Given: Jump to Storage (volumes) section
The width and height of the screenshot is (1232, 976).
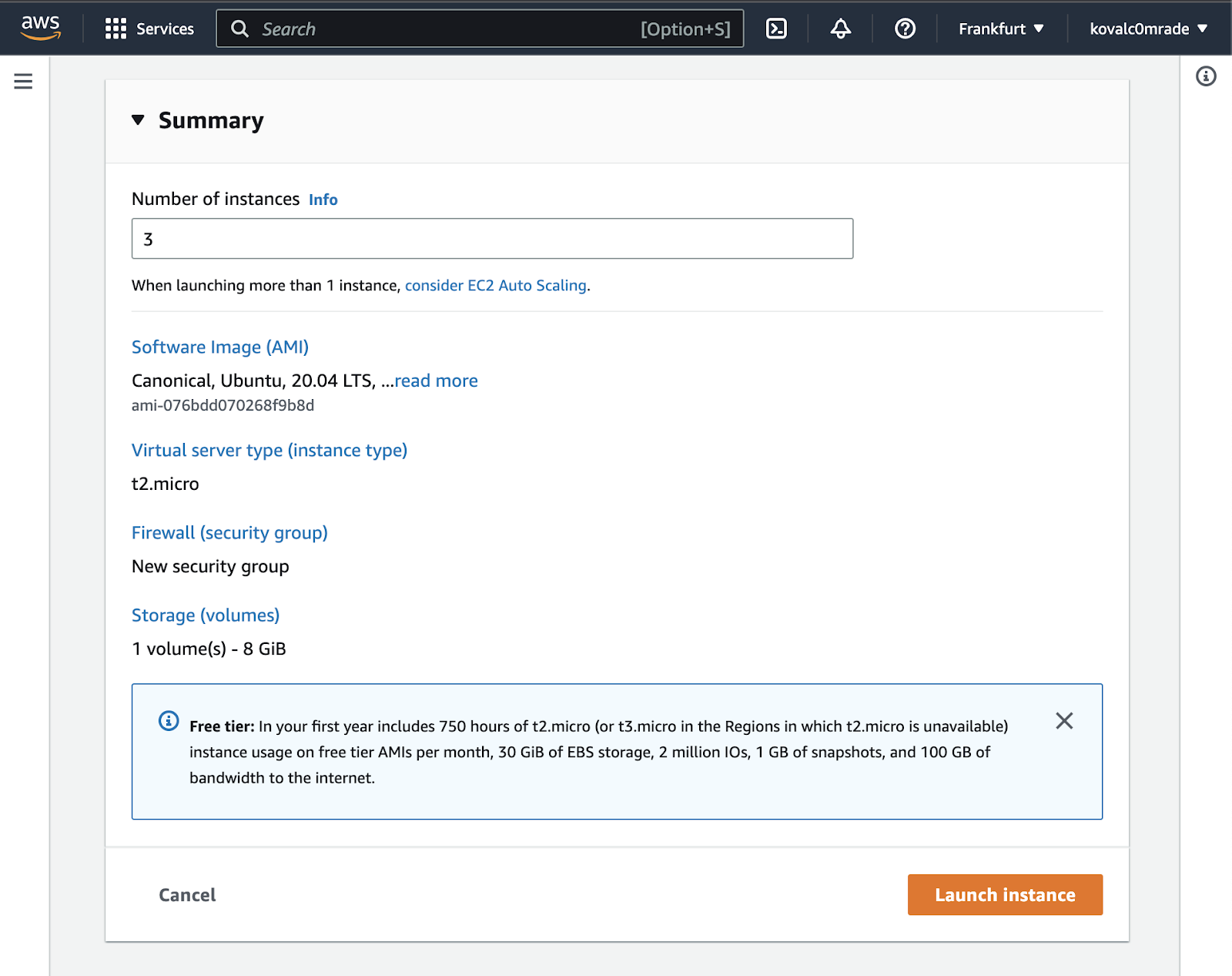Looking at the screenshot, I should click(206, 615).
